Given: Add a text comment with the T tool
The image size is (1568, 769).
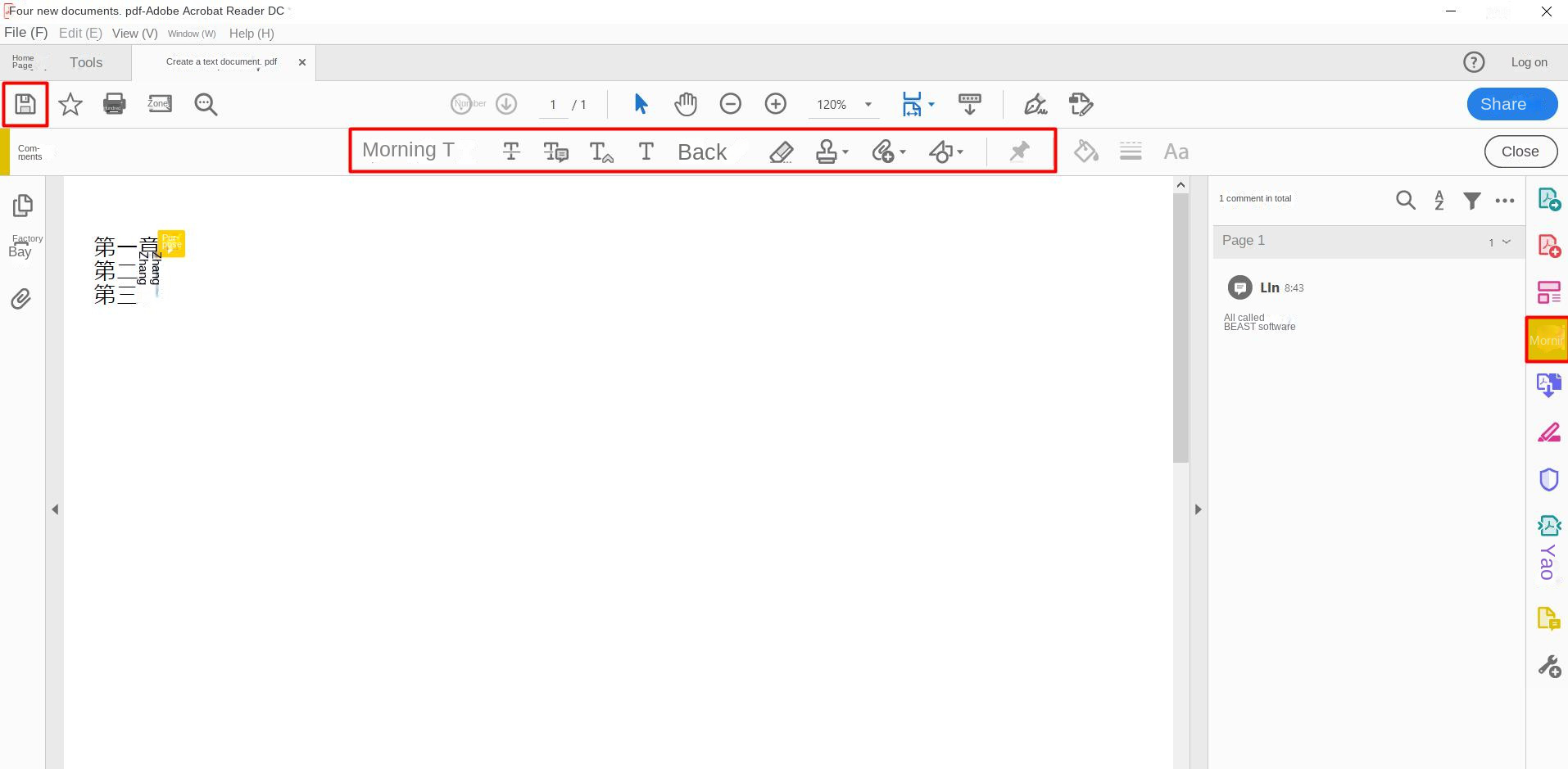Looking at the screenshot, I should coord(646,152).
